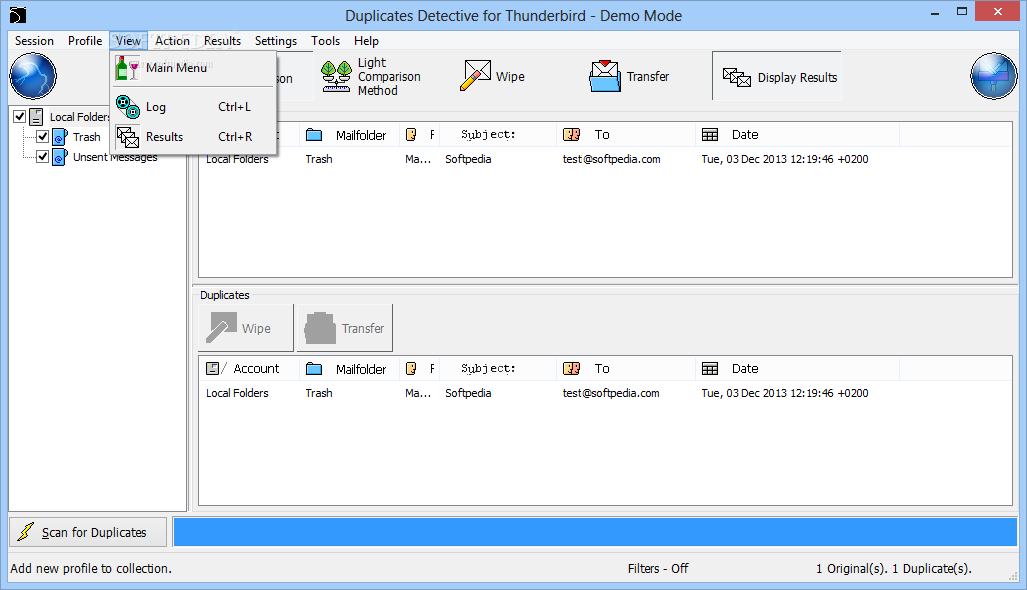Choose Log Ctrl+L menu entry
The height and width of the screenshot is (590, 1027).
(x=193, y=107)
